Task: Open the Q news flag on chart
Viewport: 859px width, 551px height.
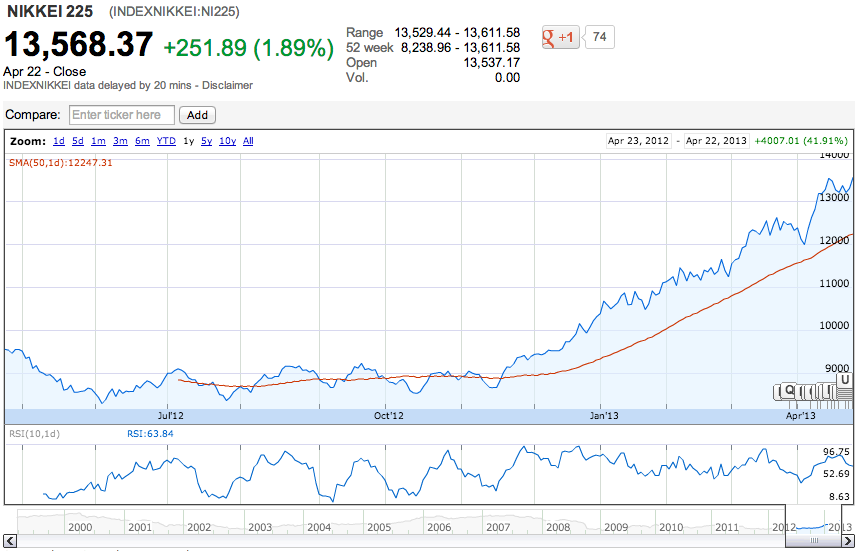Action: coord(789,390)
